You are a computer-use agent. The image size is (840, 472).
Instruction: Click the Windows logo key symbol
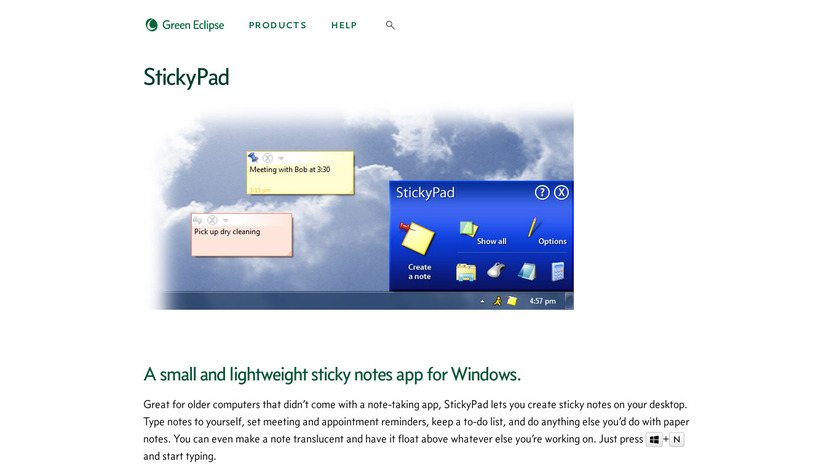pos(654,440)
